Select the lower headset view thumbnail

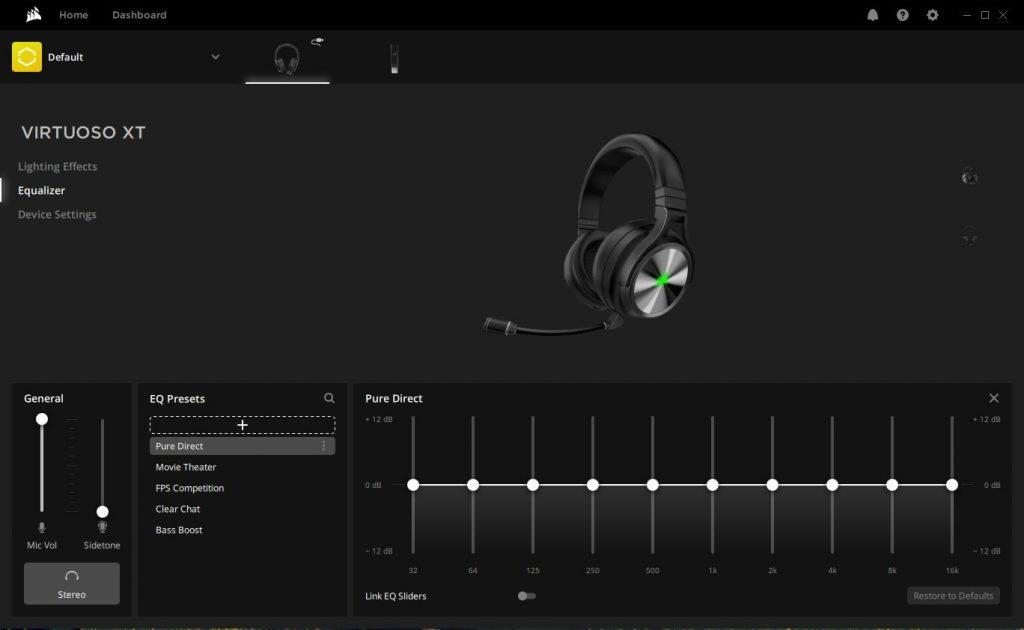point(970,236)
